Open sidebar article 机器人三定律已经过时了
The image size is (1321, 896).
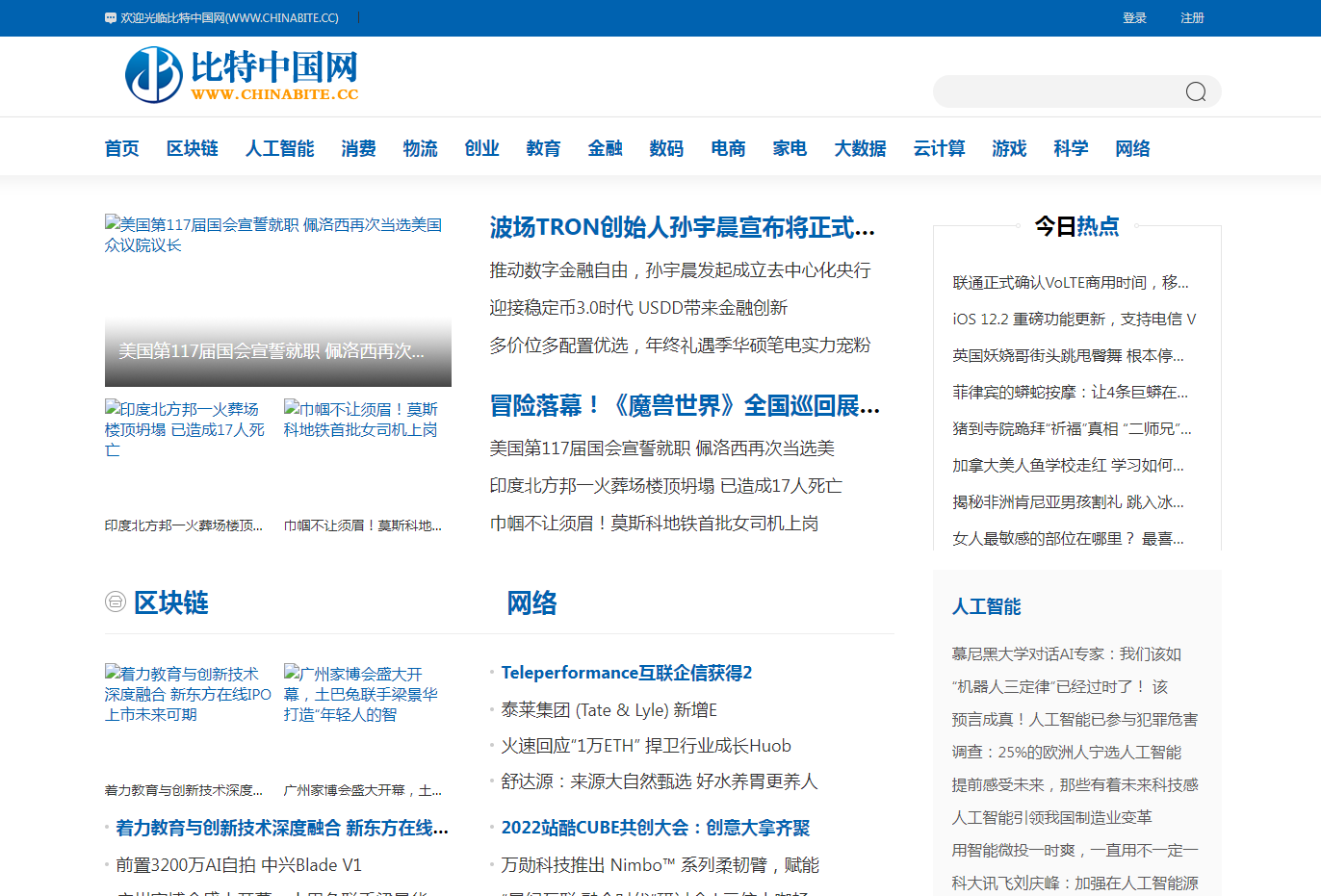(1060, 687)
